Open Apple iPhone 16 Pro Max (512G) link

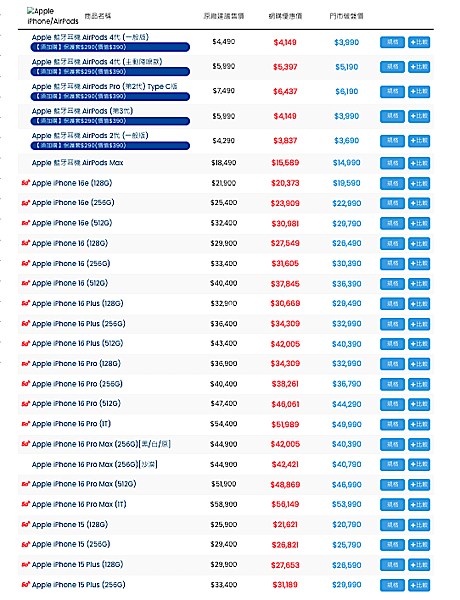click(84, 484)
